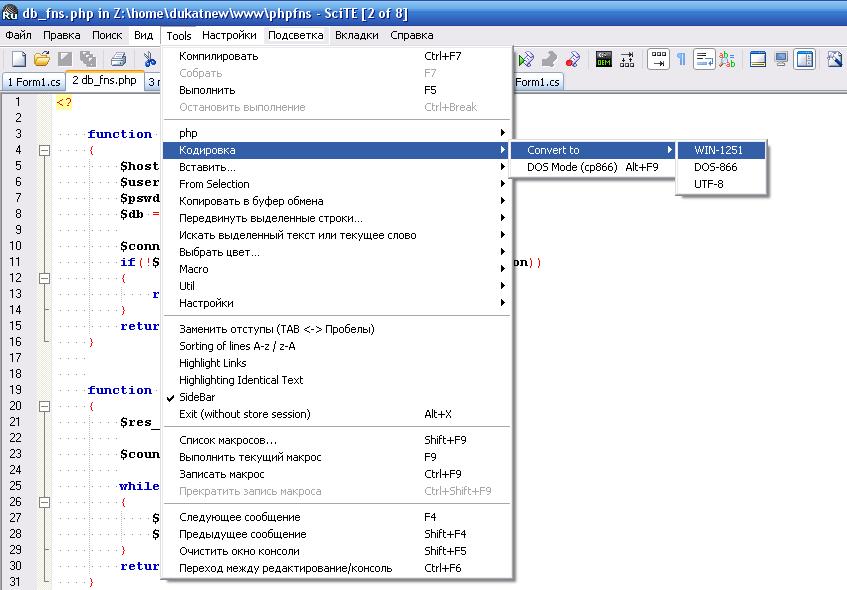Choose Выполнить текущий макрос

pyautogui.click(x=338, y=457)
